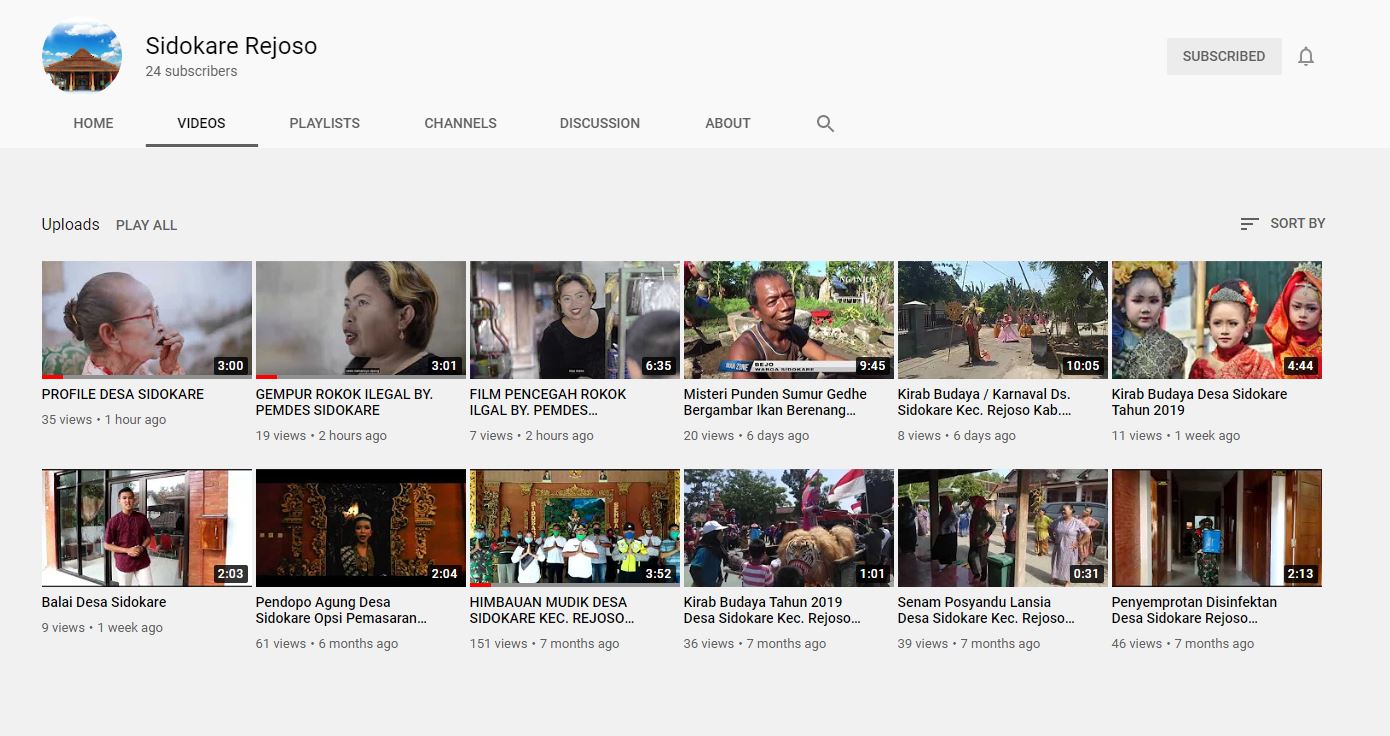Select the Discussion tab
This screenshot has height=736, width=1390.
click(599, 124)
